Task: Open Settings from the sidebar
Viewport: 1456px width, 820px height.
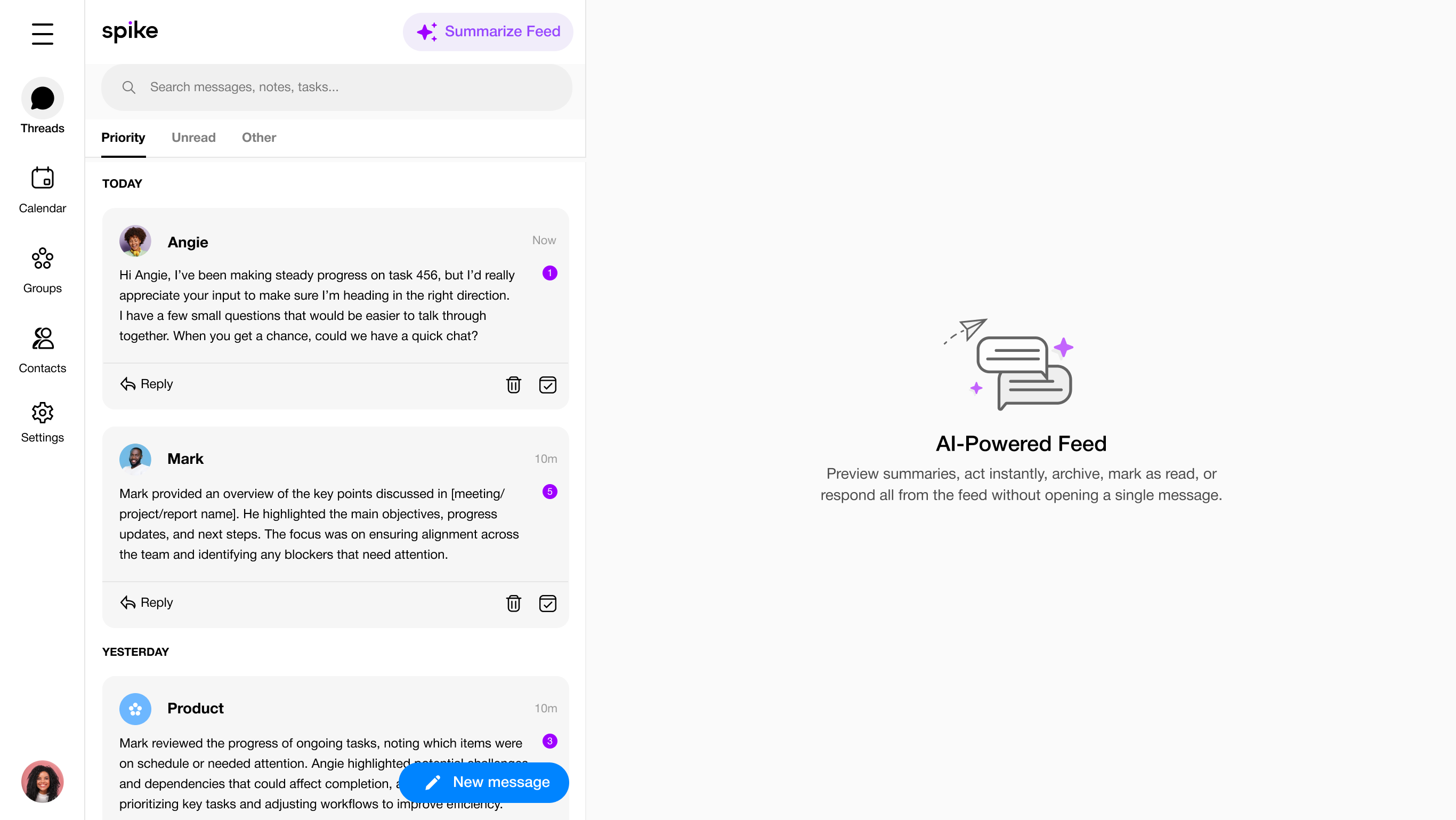Action: tap(43, 422)
